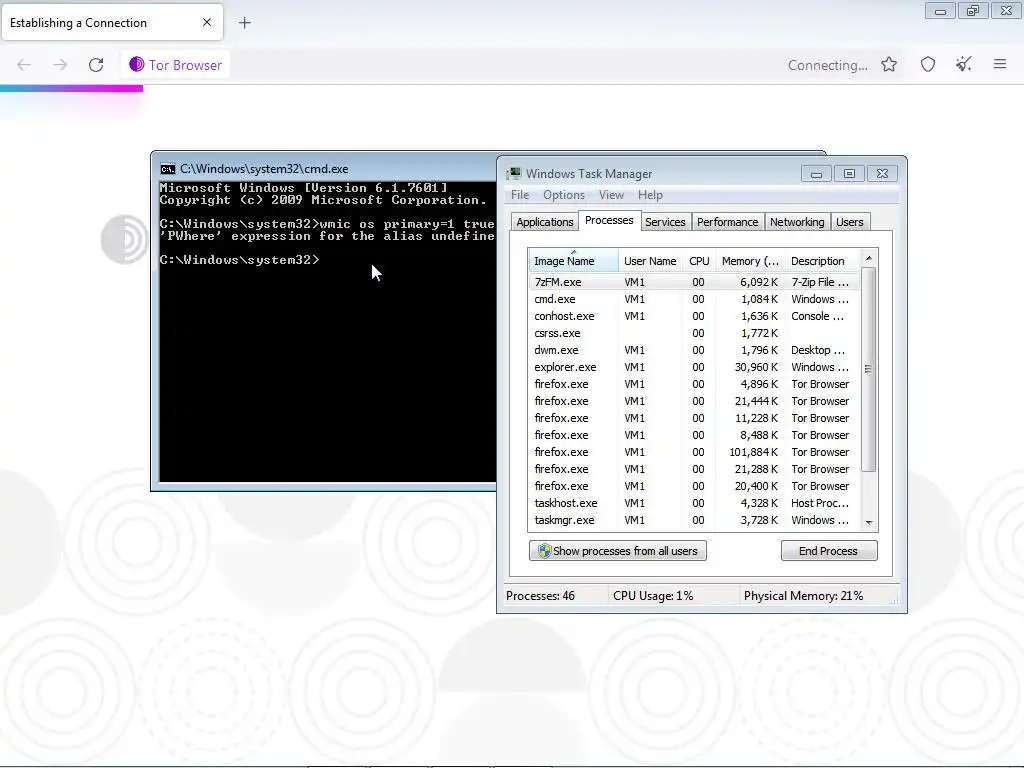Sort processes by Description column header
The image size is (1024, 768).
click(822, 261)
